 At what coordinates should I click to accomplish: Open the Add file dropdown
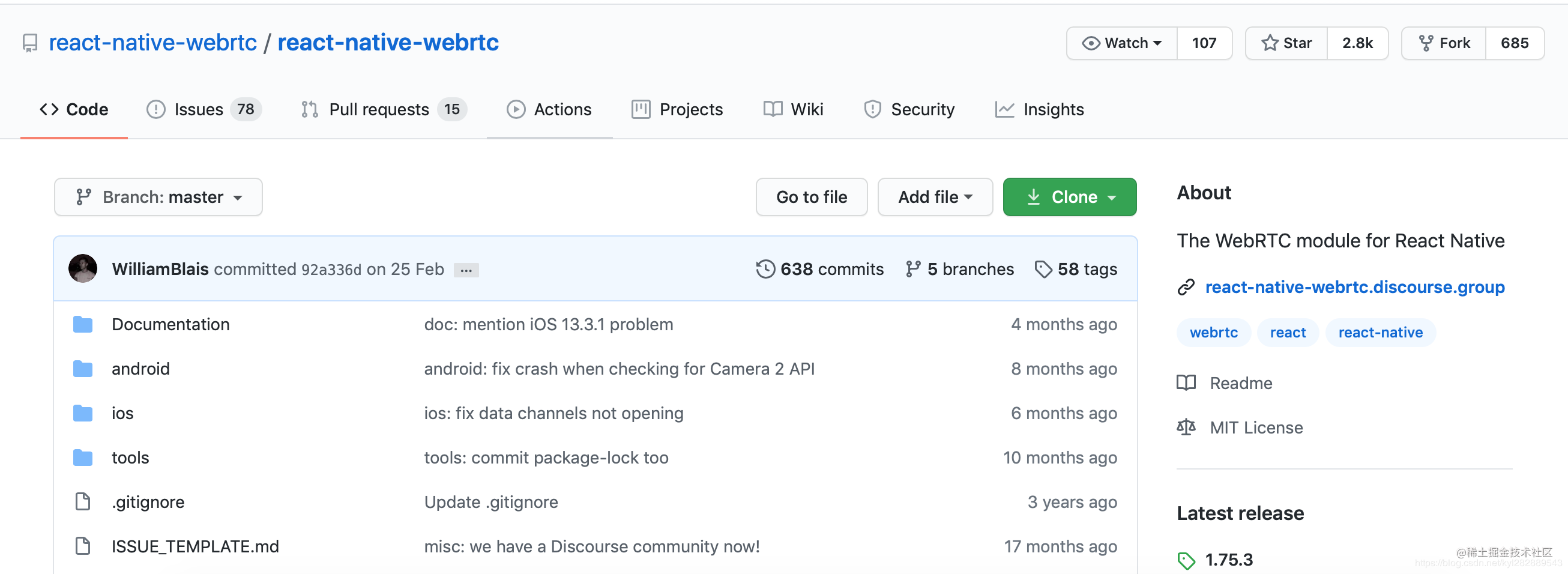tap(935, 197)
